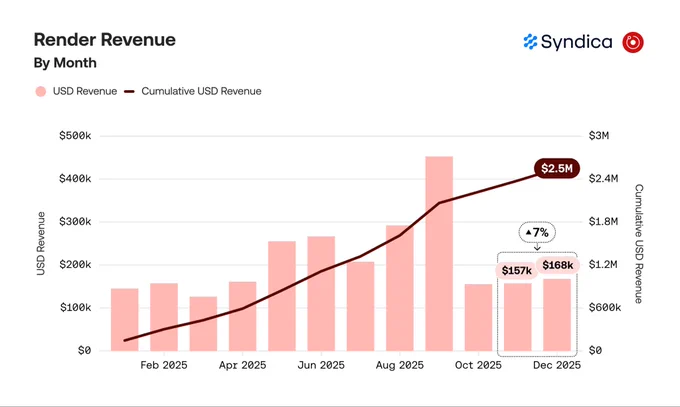Screen dimensions: 680x407
Task: Click the Dec 2025 axis label
Action: coord(557,365)
